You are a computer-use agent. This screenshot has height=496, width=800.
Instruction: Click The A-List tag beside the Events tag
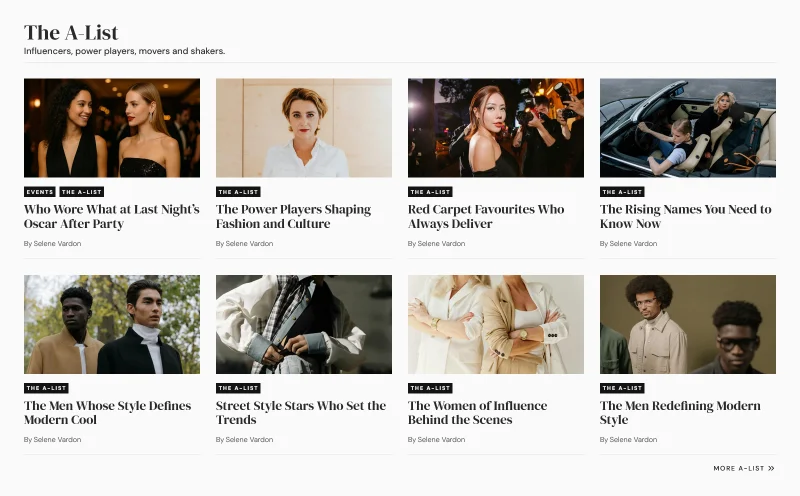[82, 192]
